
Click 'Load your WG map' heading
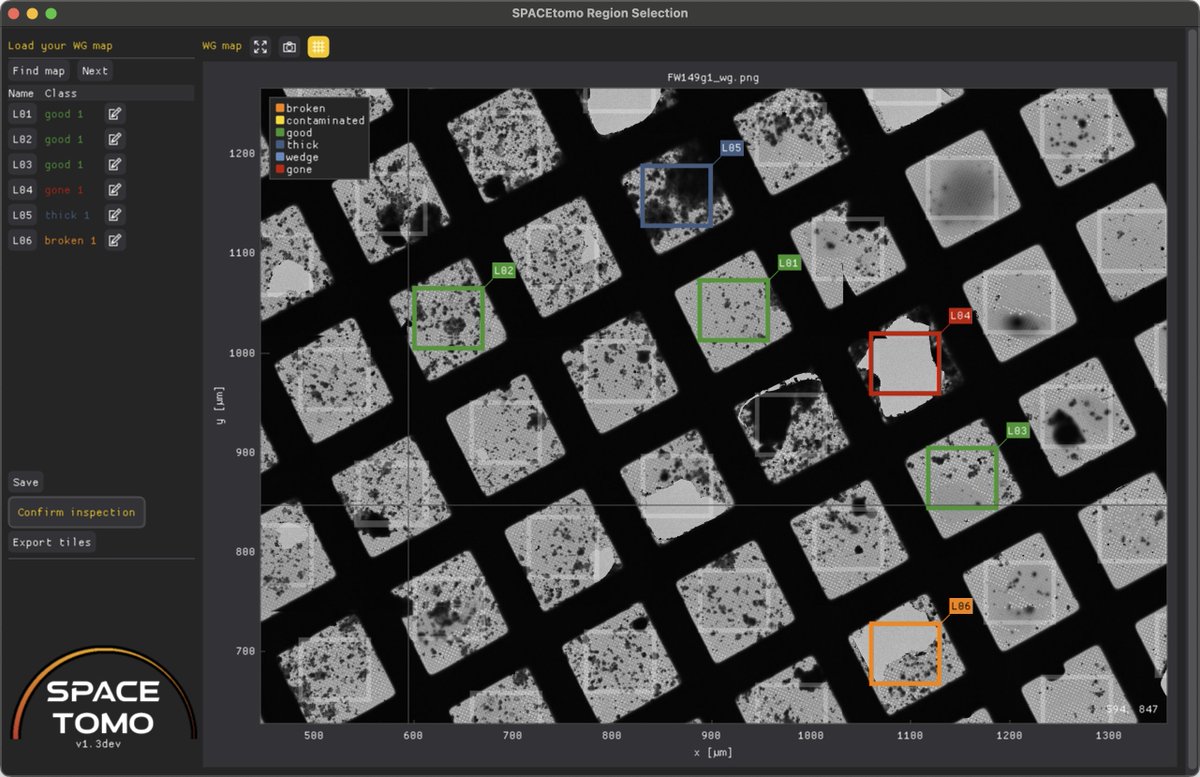coord(60,46)
